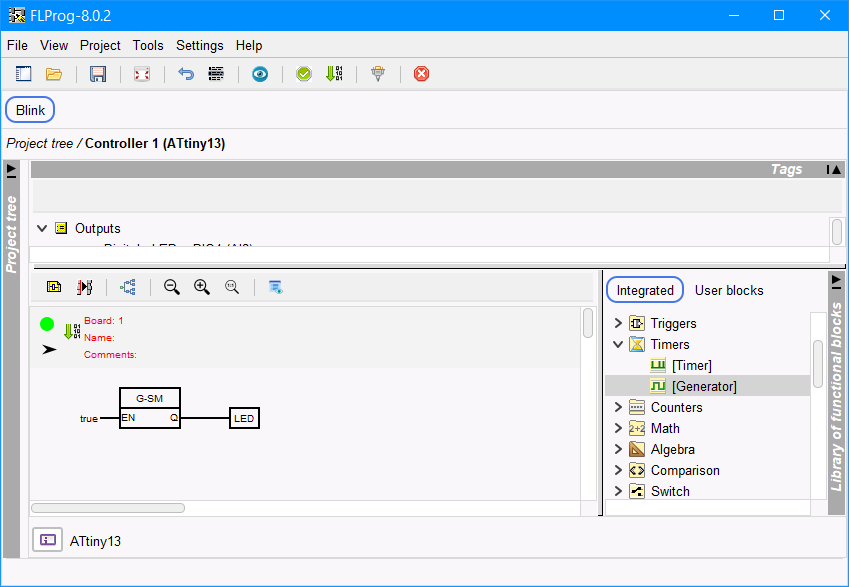Zoom in with the plus magnifier icon
The height and width of the screenshot is (587, 849).
point(202,287)
